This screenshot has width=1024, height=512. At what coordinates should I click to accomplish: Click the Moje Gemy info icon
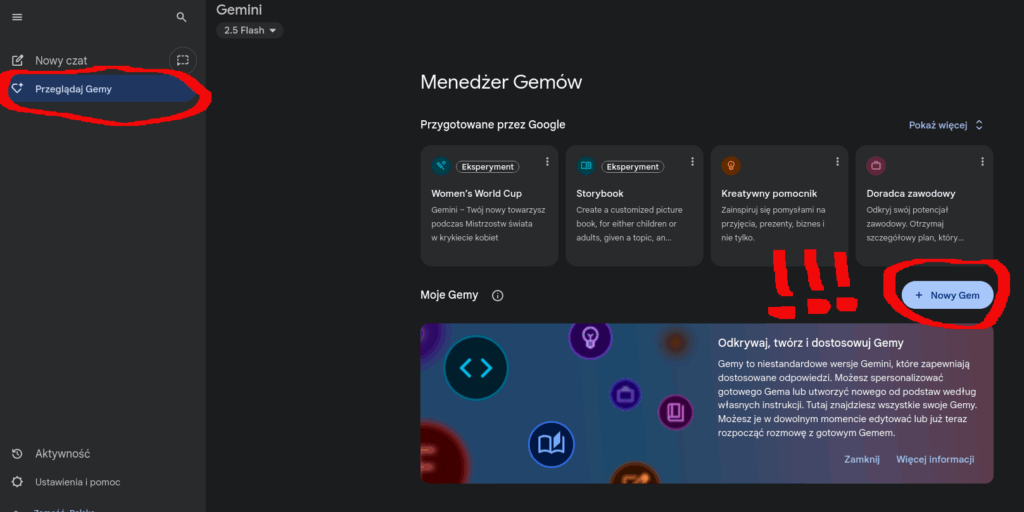(498, 296)
